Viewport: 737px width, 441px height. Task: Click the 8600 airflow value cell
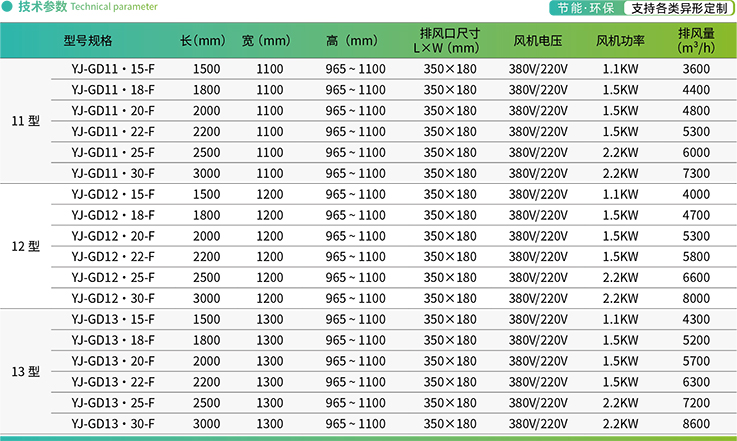tap(694, 423)
